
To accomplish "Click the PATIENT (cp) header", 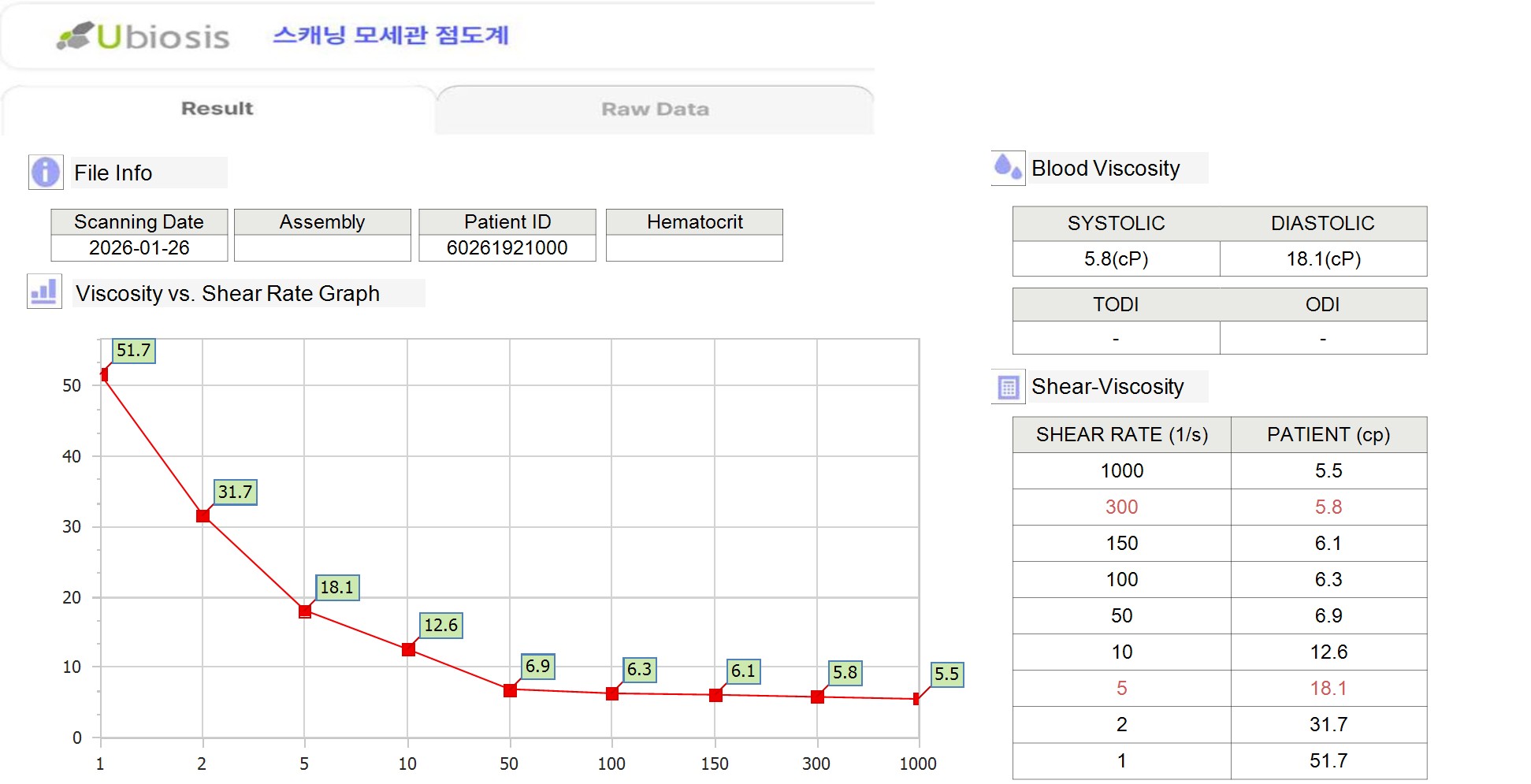I will click(x=1328, y=435).
